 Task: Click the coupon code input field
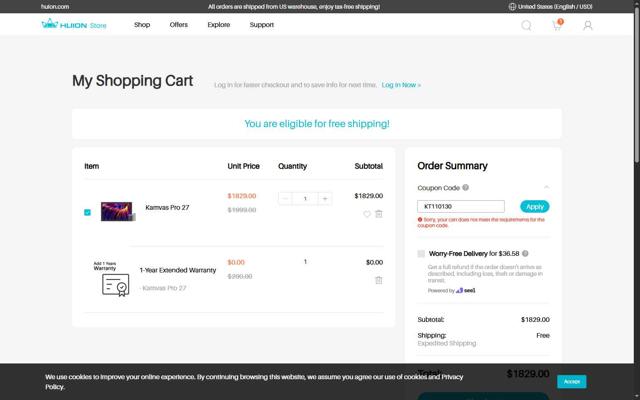tap(461, 207)
